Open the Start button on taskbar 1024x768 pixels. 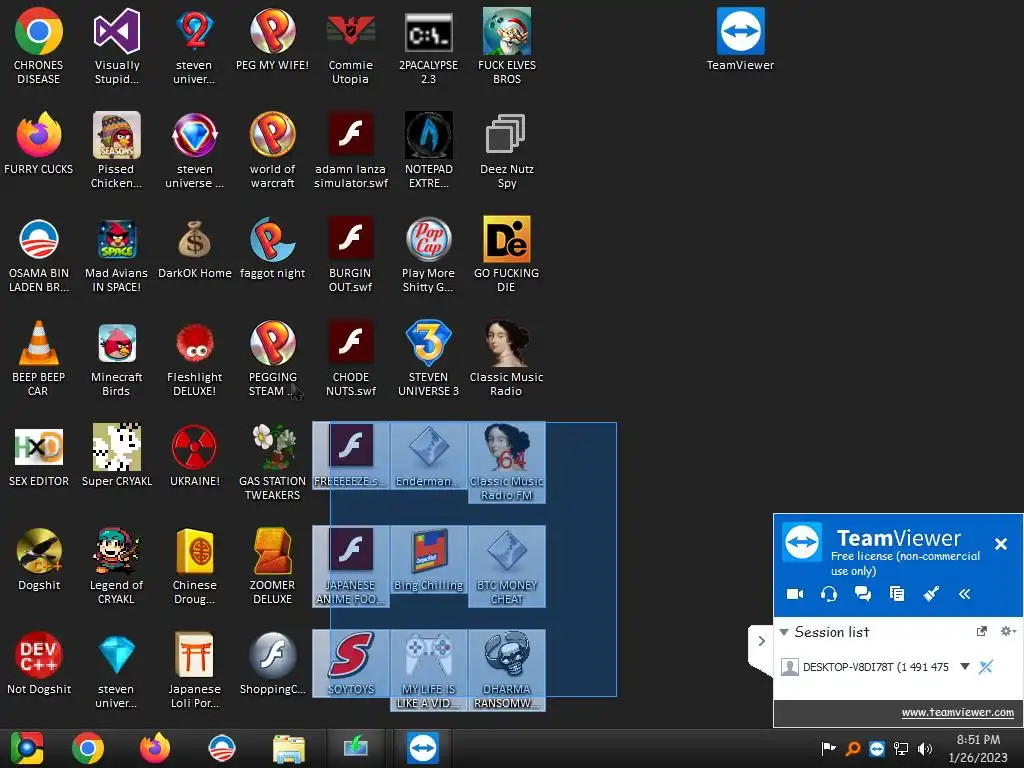coord(27,748)
